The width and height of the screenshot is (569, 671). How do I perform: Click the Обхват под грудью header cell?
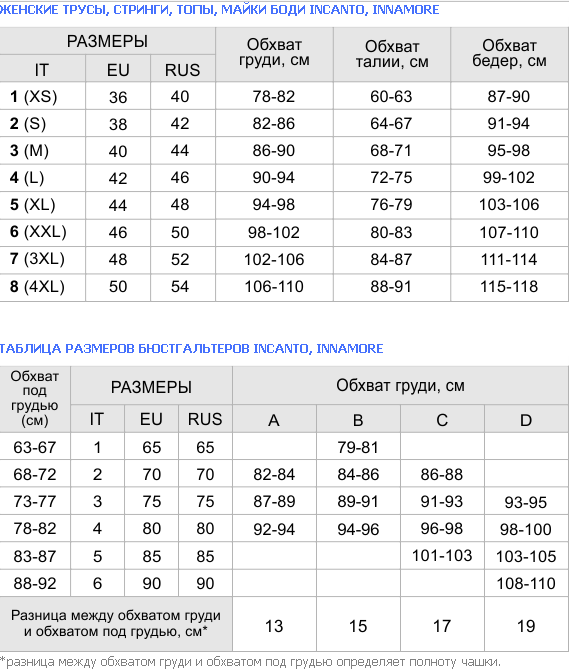click(x=35, y=398)
